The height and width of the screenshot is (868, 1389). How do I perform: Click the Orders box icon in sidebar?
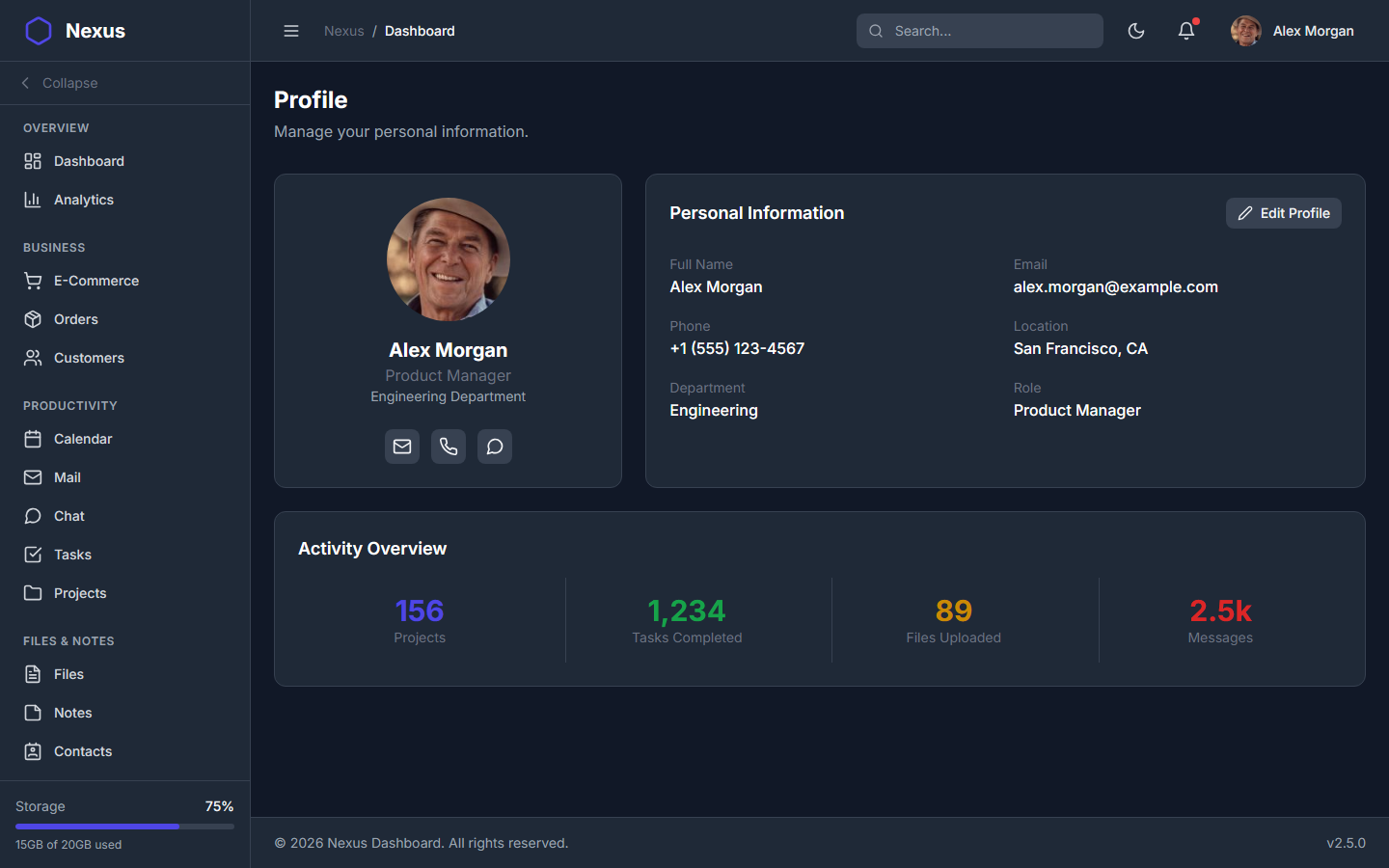tap(33, 319)
